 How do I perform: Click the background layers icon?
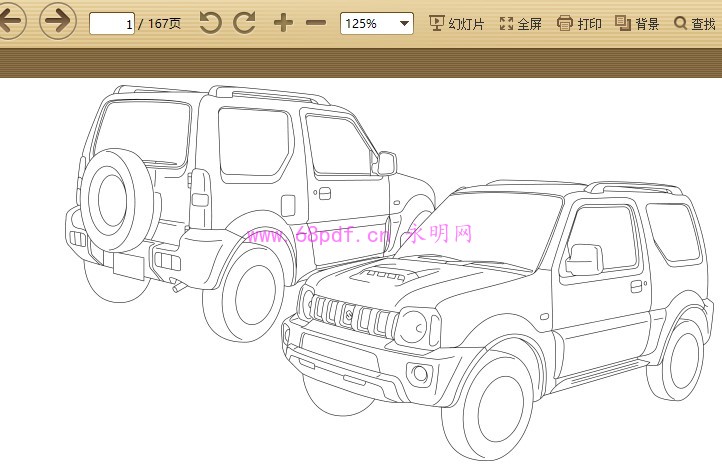(623, 23)
